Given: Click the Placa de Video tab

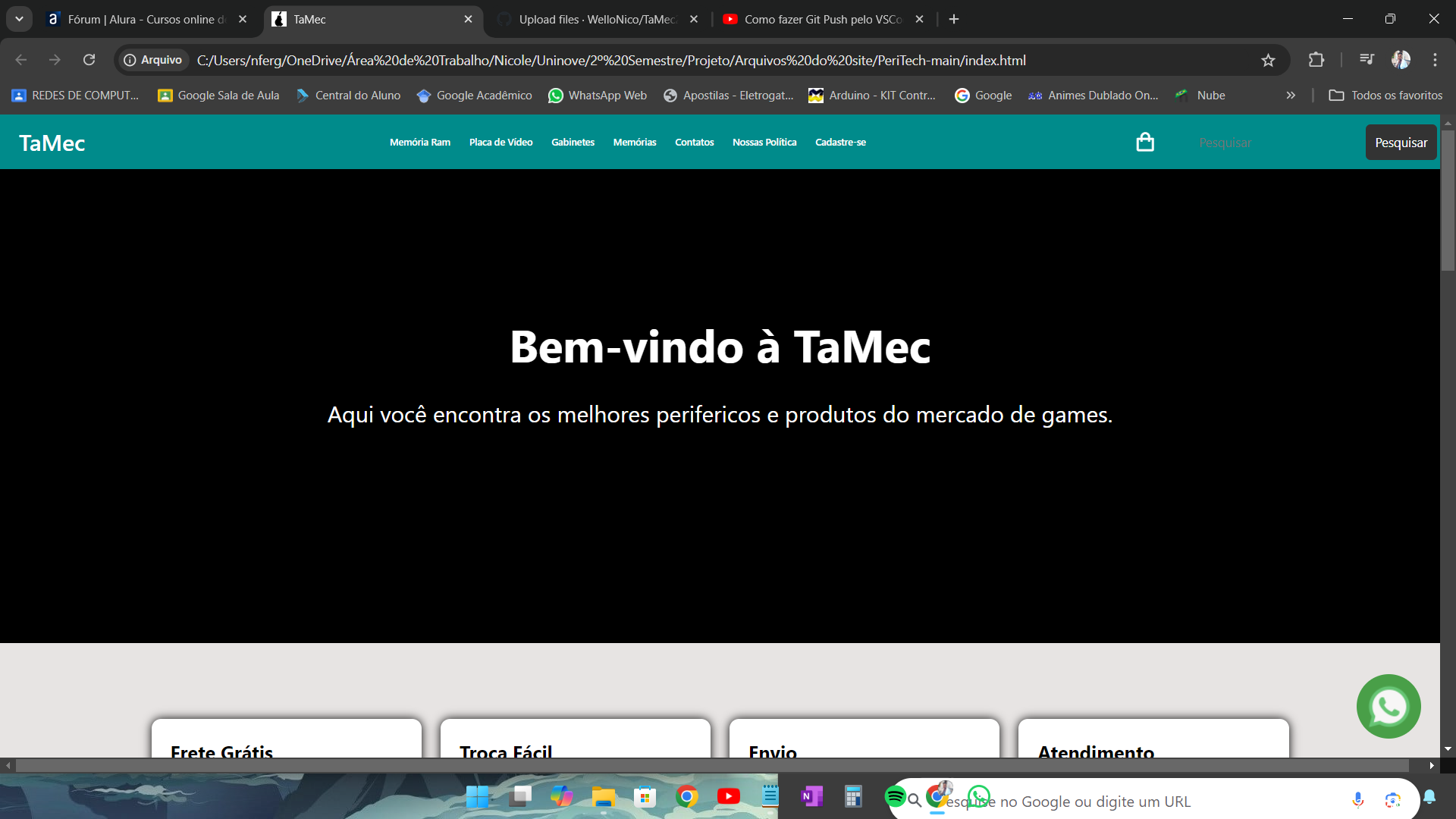Looking at the screenshot, I should pos(501,142).
